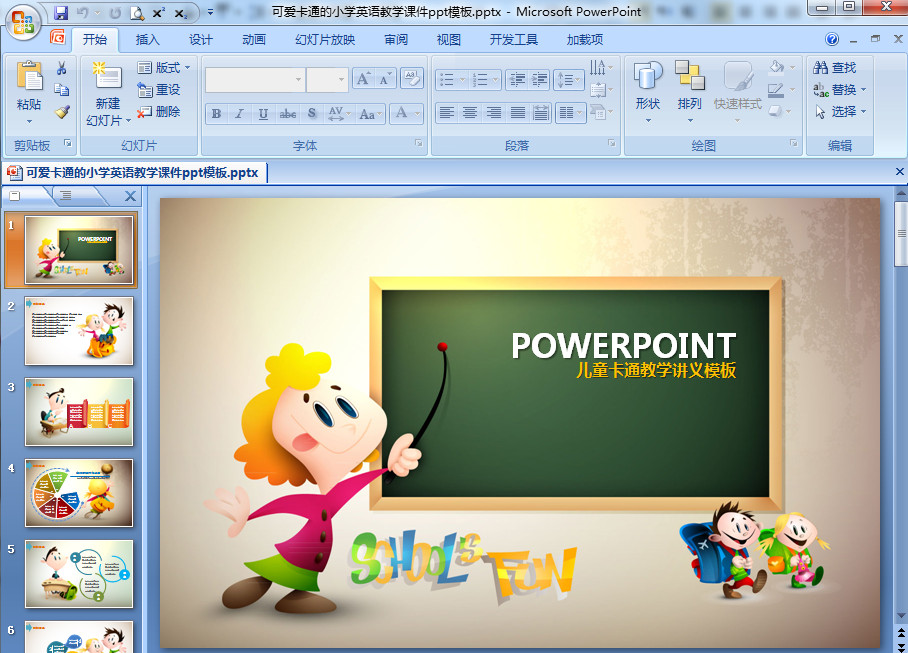Click the Save icon on Quick Access Toolbar

[x=62, y=12]
